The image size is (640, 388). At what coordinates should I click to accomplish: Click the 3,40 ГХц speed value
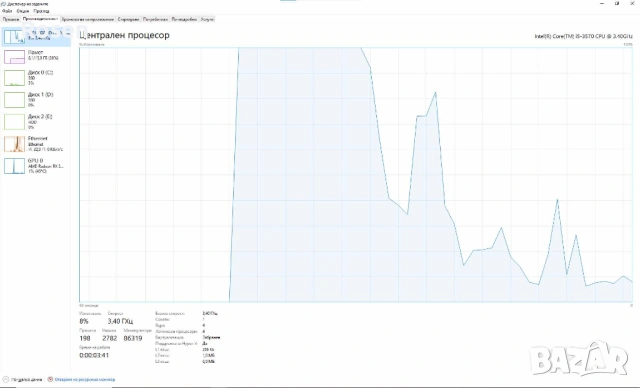(120, 321)
